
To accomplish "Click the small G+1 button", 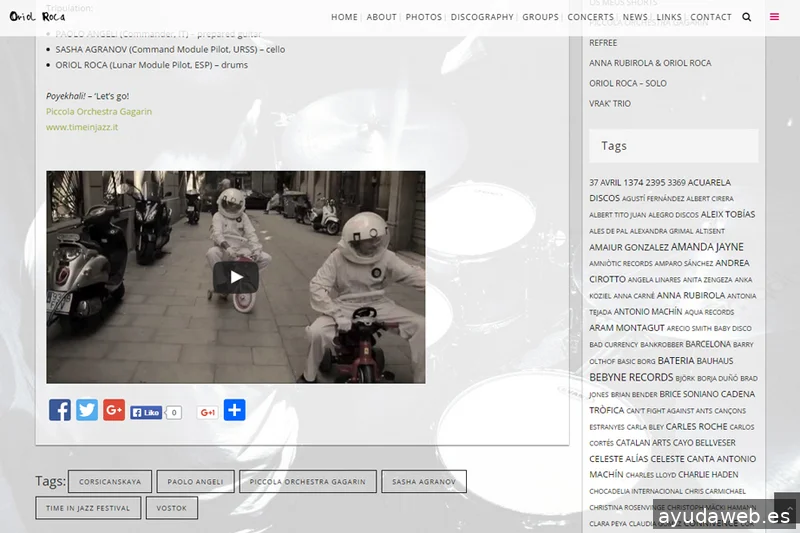I will [208, 413].
